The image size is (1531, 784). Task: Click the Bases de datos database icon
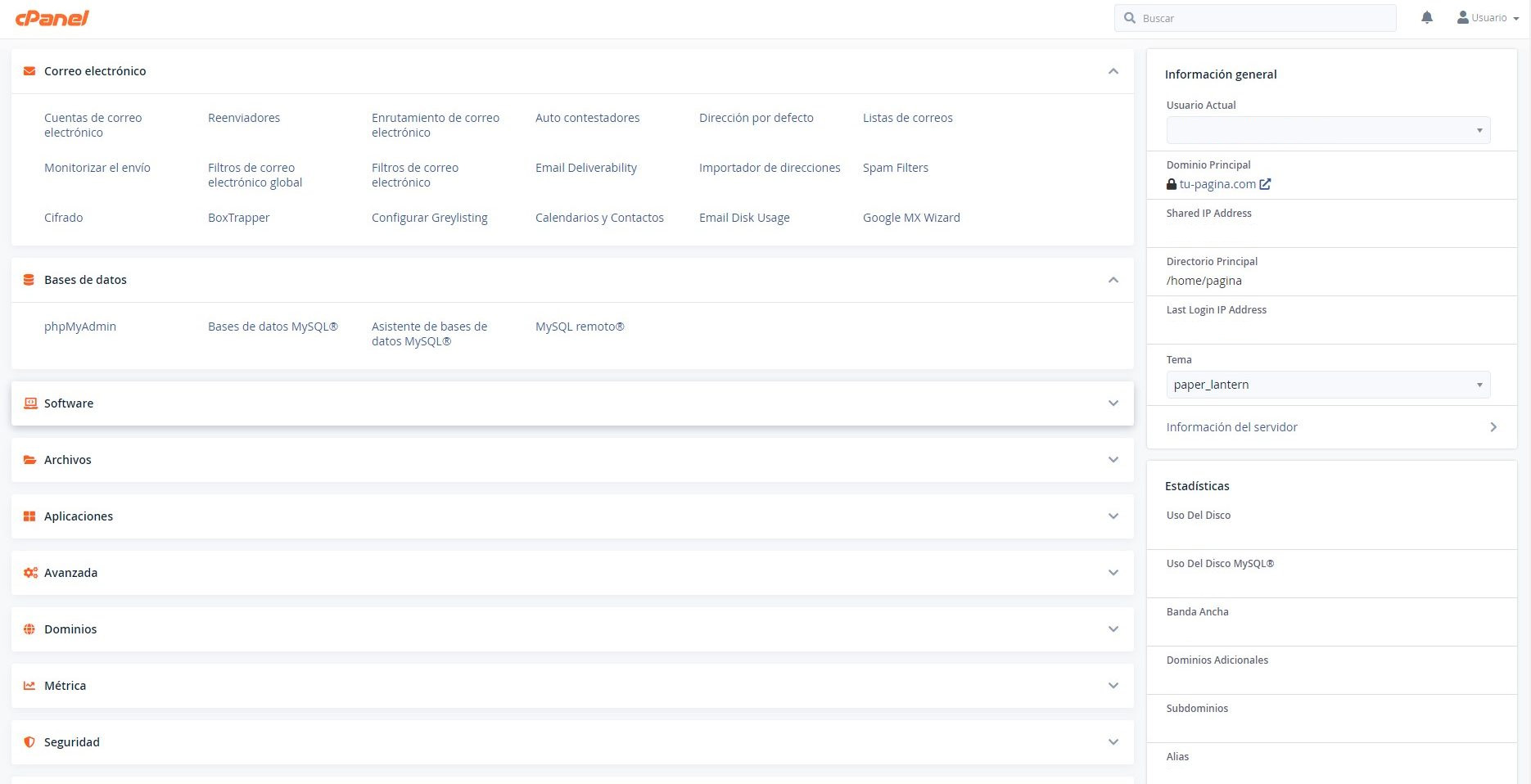point(29,280)
